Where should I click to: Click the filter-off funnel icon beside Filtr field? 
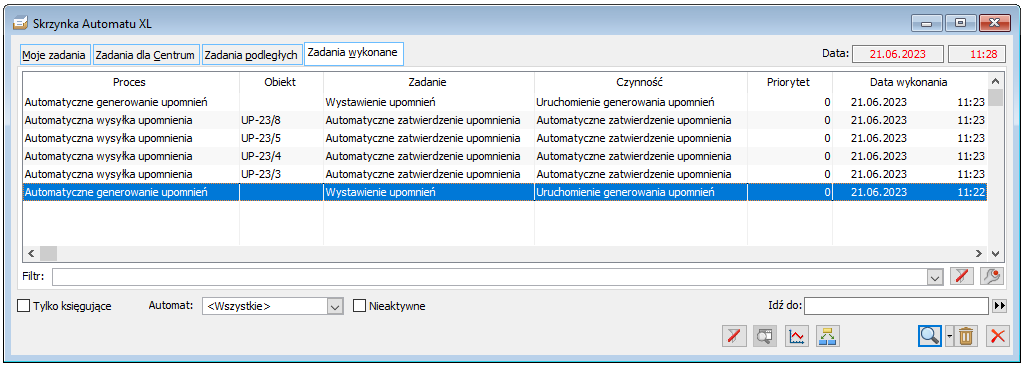click(961, 276)
